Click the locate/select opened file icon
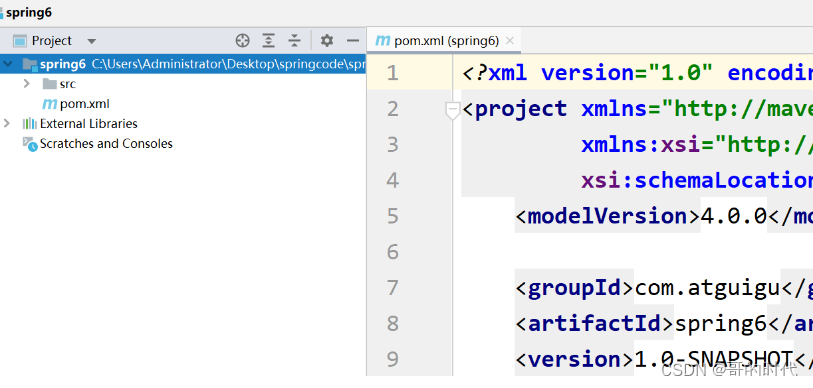This screenshot has height=388, width=813. pyautogui.click(x=242, y=40)
